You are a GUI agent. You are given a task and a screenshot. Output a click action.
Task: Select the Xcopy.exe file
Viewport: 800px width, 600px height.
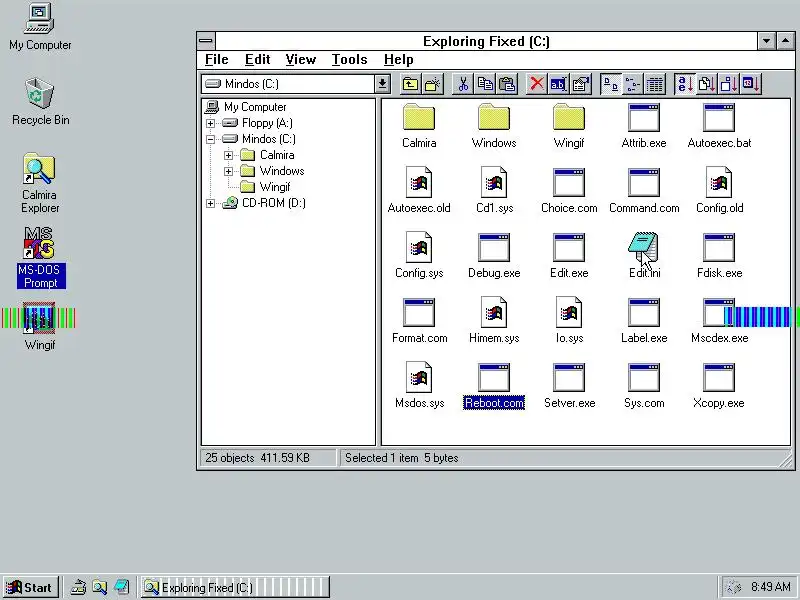(719, 386)
